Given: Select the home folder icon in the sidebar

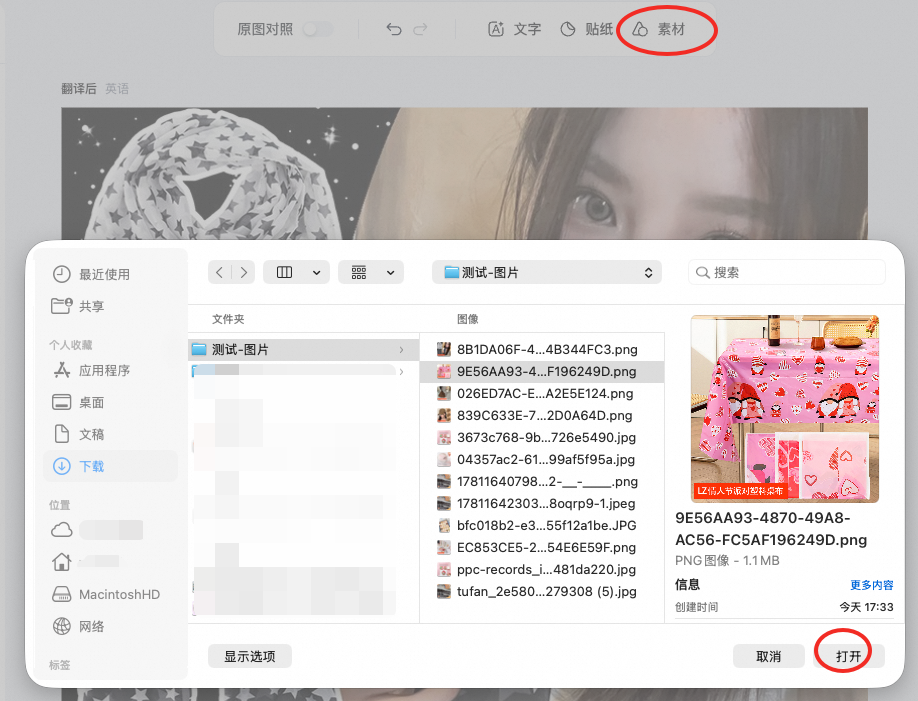Looking at the screenshot, I should pyautogui.click(x=61, y=562).
